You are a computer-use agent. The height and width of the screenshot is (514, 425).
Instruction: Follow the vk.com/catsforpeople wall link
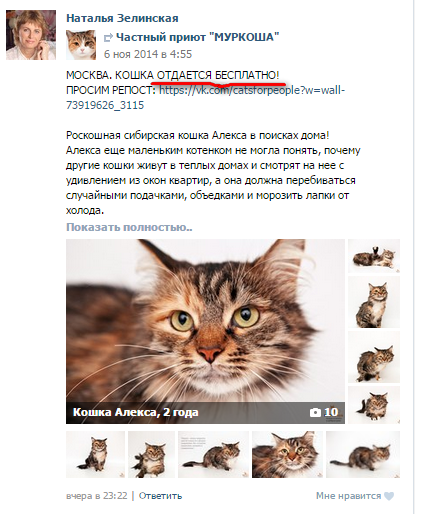(205, 98)
